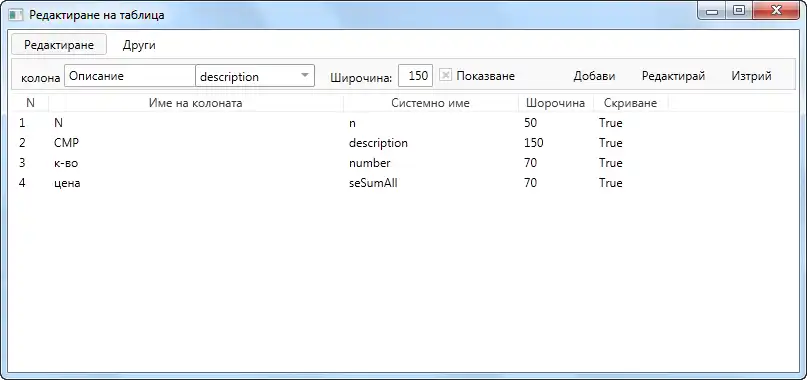Viewport: 807px width, 380px height.
Task: Click the Изтрий button
Action: (751, 76)
